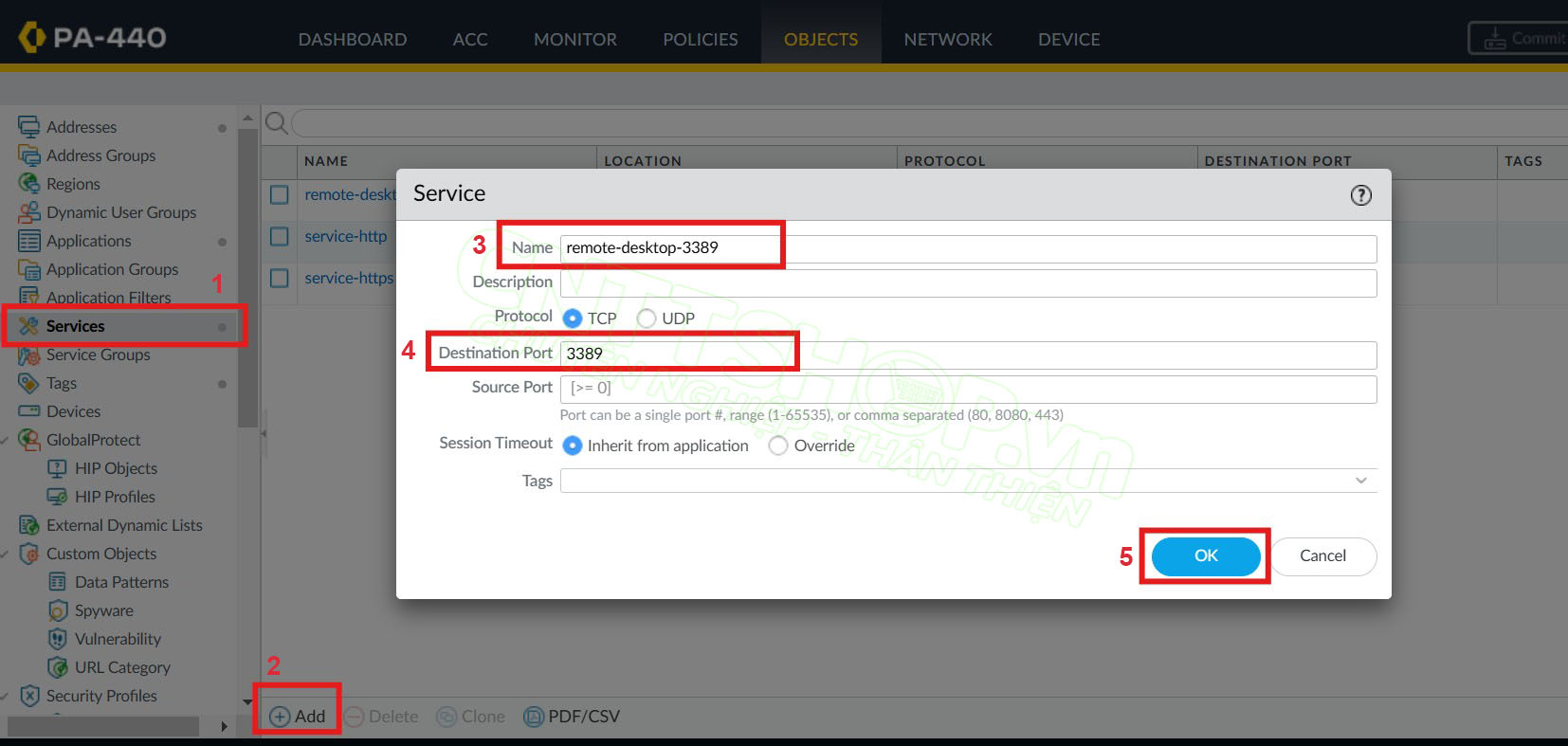Click the Tags icon in sidebar
The height and width of the screenshot is (746, 1568).
point(29,383)
